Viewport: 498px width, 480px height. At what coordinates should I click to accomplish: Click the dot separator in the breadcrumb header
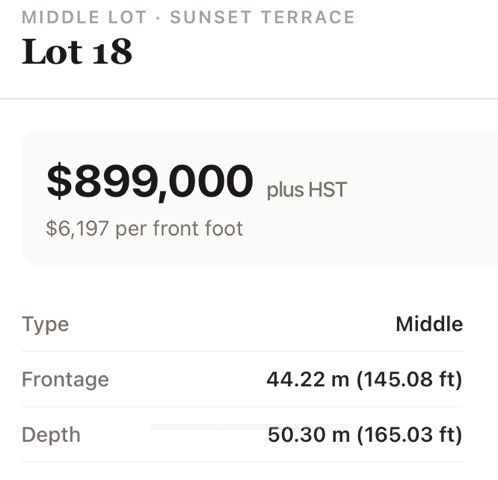158,18
